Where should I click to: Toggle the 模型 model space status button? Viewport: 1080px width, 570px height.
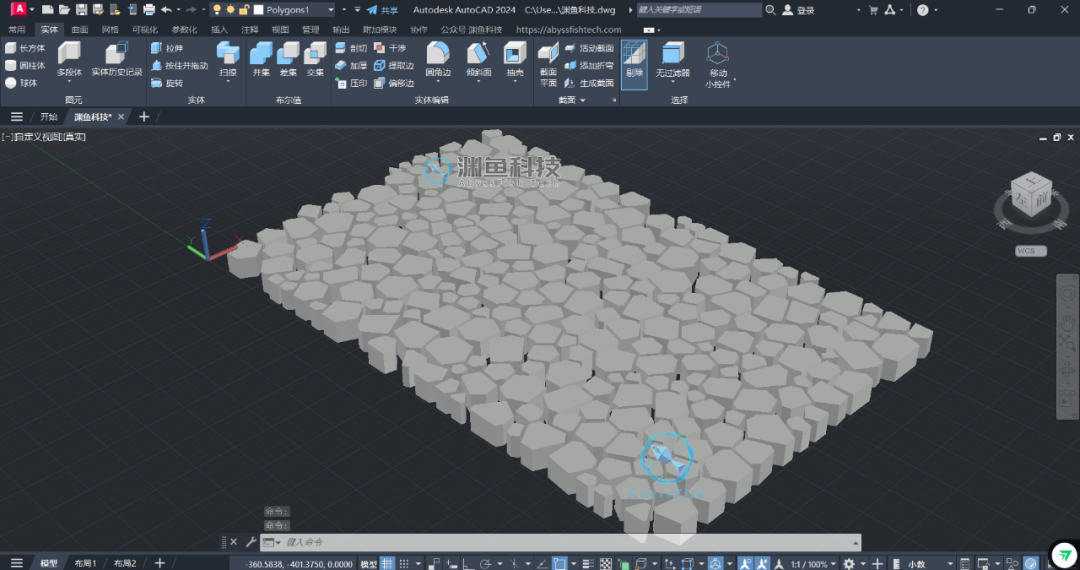[368, 563]
